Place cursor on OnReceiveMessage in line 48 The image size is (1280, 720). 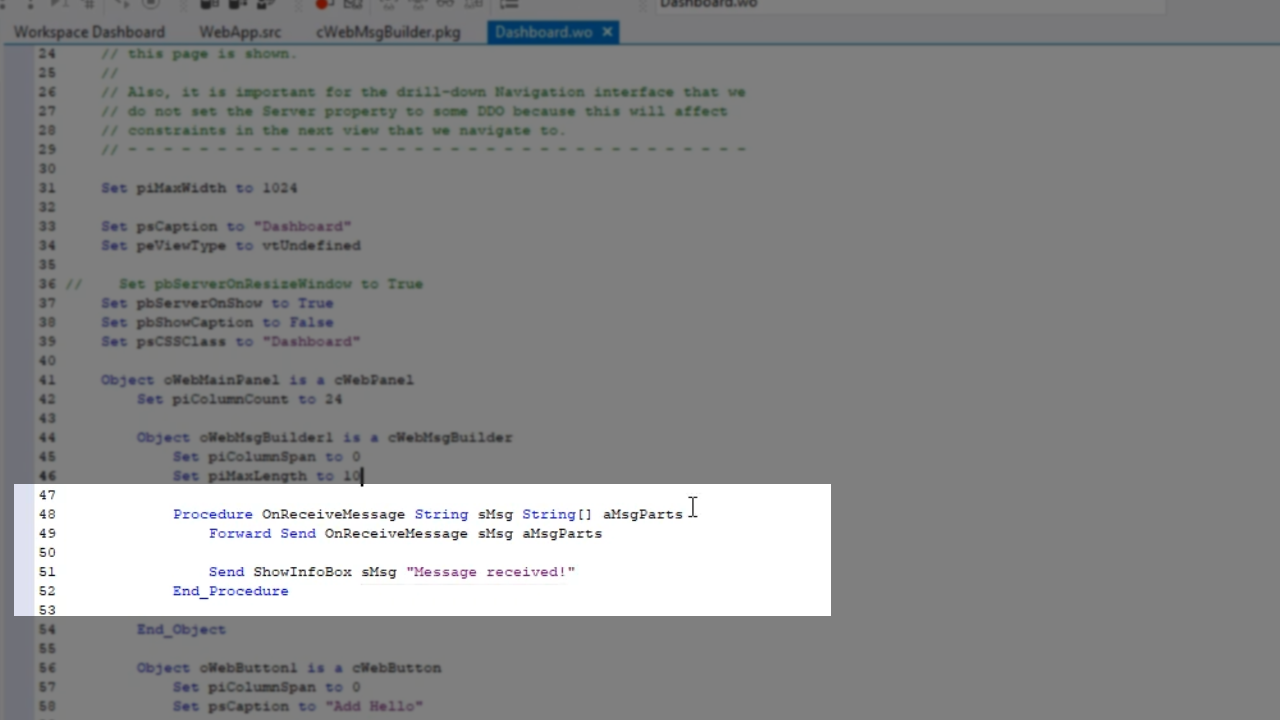click(x=333, y=514)
